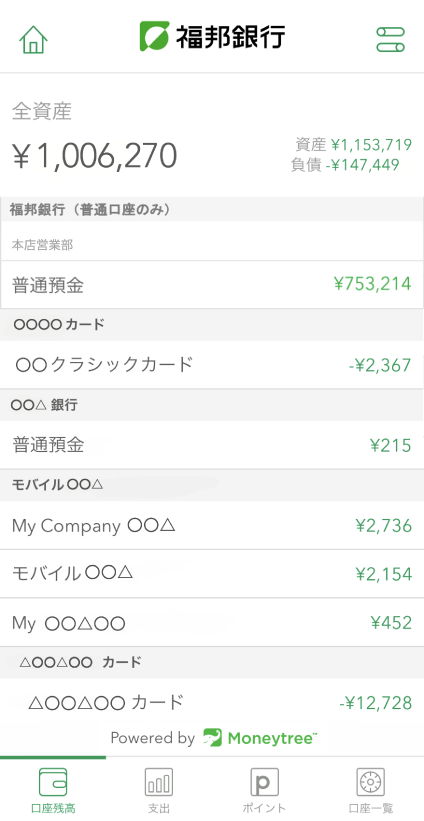
Task: Select the ○○△ 銀行 普通預金 ¥215 row
Action: [x=212, y=445]
